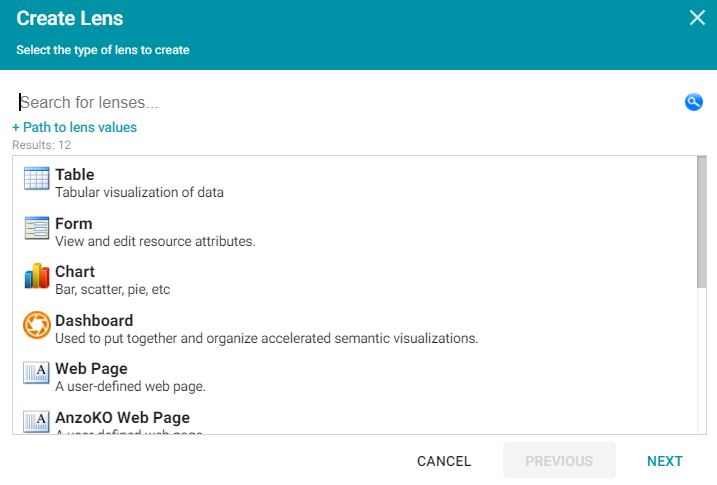The width and height of the screenshot is (717, 485).
Task: Click the CANCEL button
Action: [x=444, y=461]
